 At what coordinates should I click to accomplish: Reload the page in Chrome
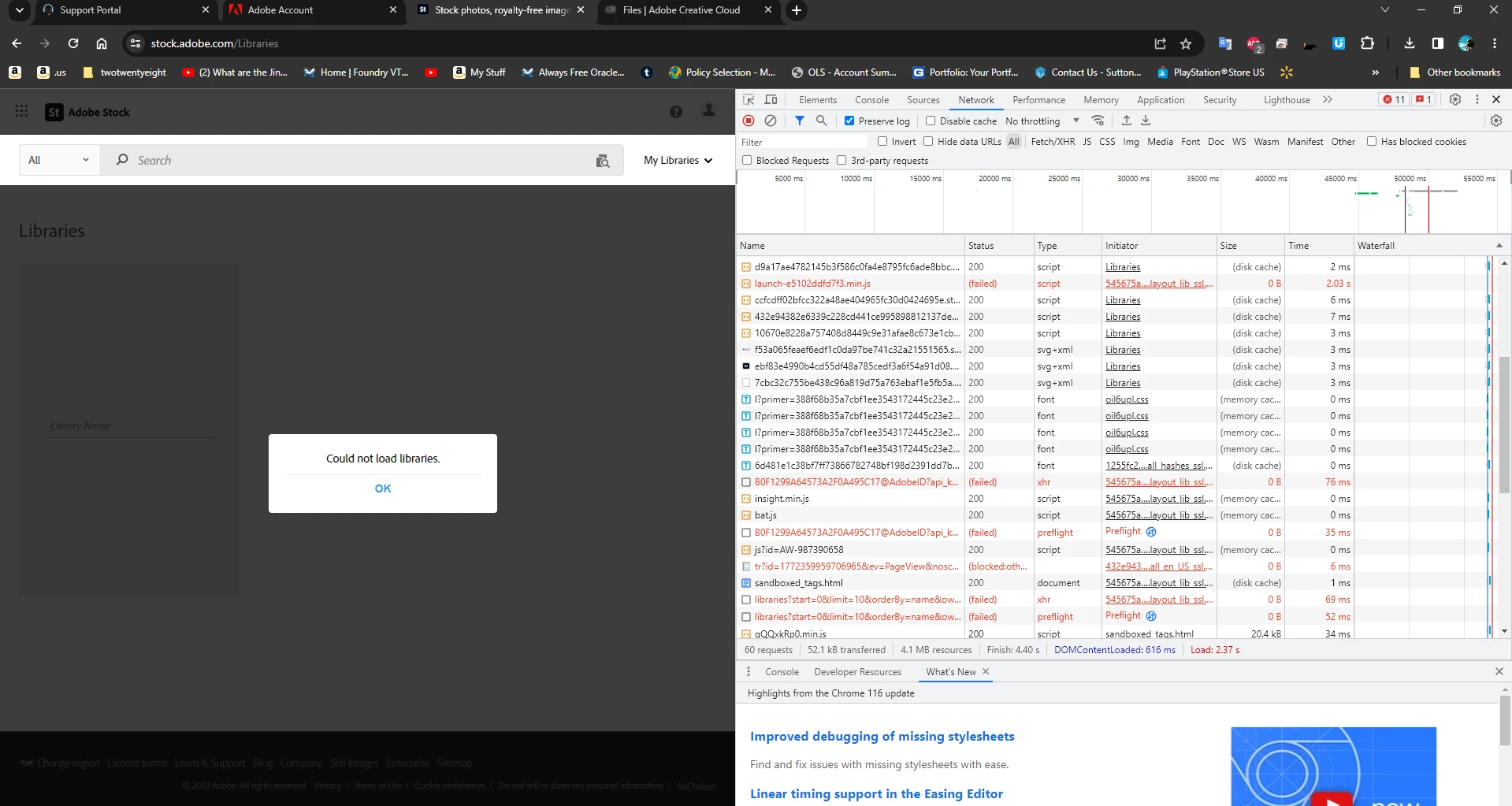coord(72,43)
